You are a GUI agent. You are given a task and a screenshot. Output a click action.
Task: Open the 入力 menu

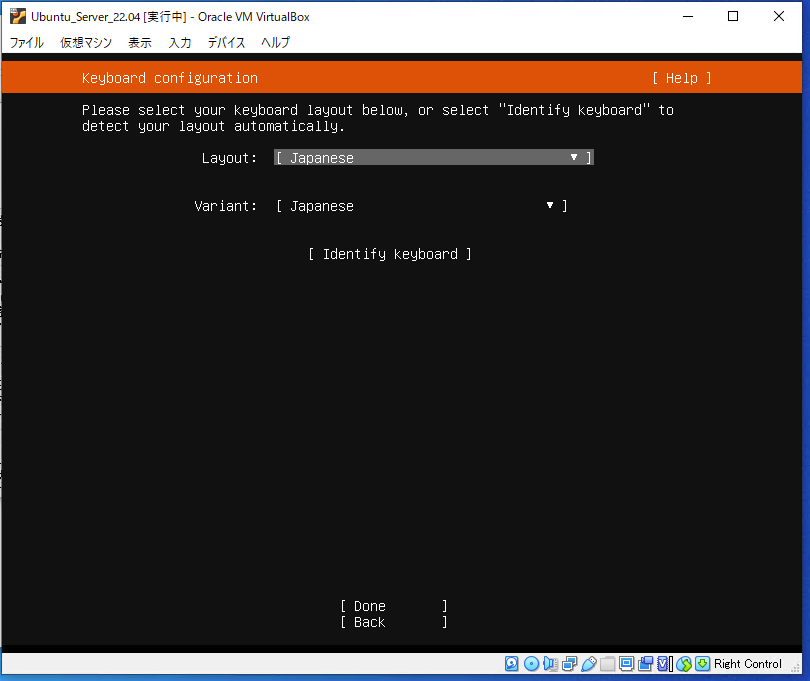180,42
